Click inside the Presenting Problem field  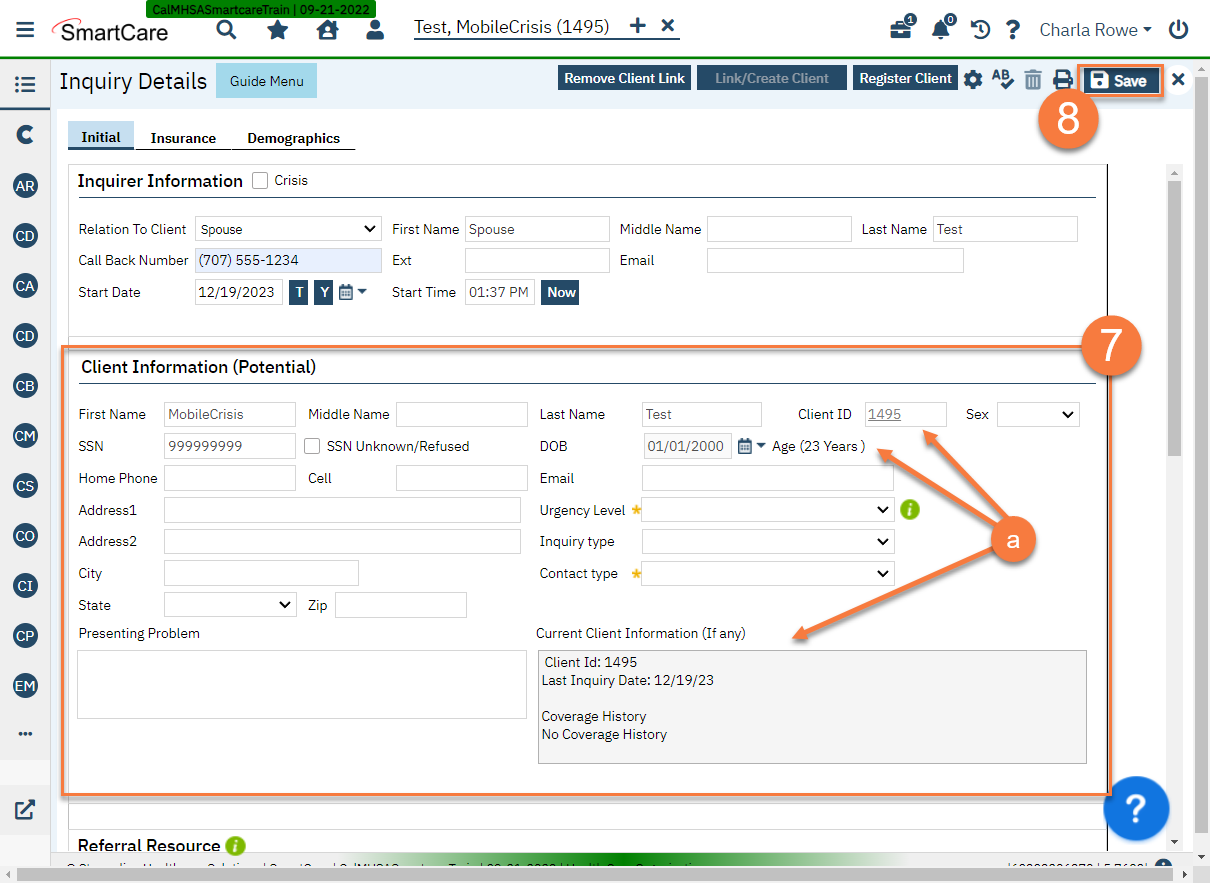300,683
